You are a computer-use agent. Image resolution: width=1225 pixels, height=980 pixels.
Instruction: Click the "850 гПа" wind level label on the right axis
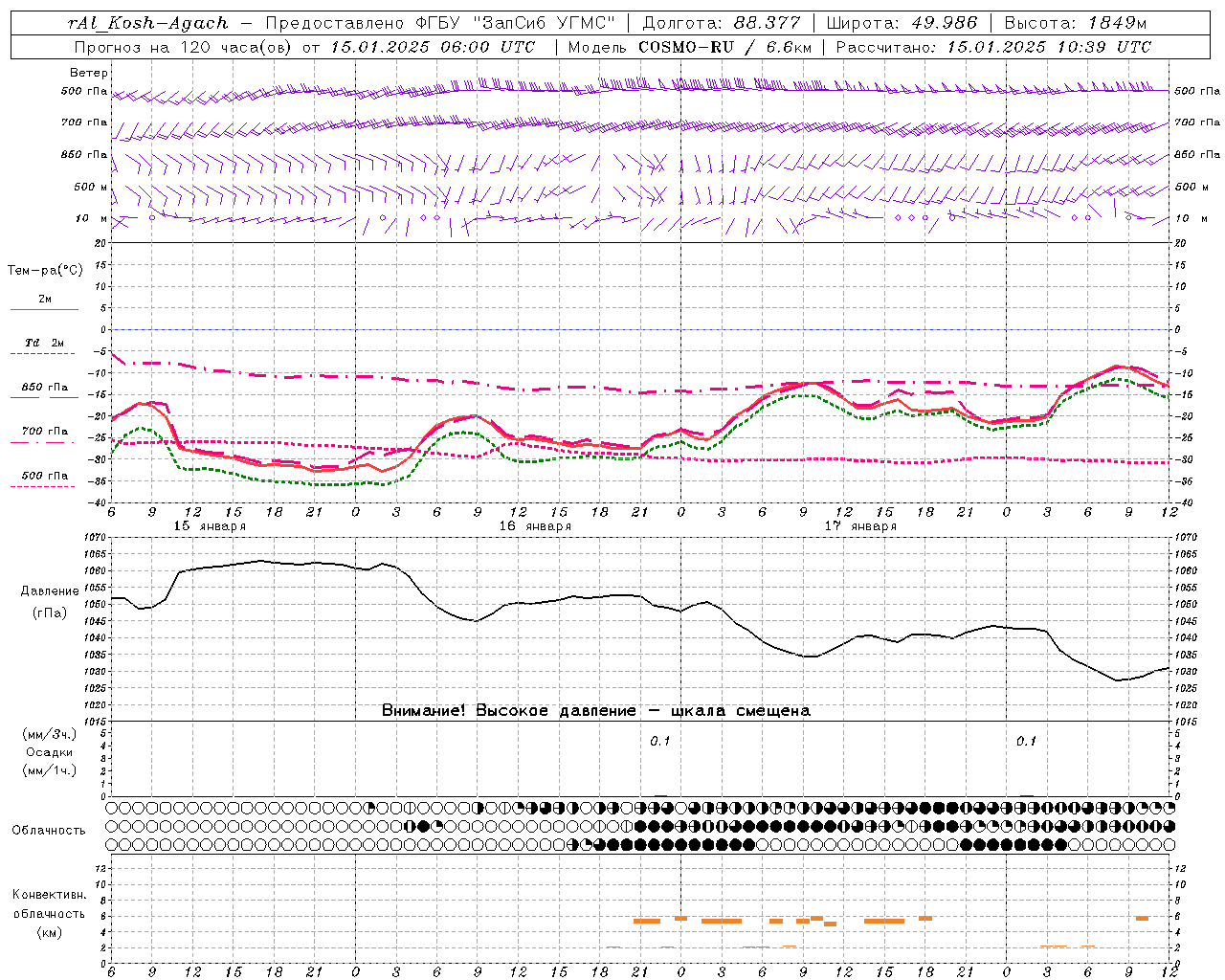[x=1197, y=154]
